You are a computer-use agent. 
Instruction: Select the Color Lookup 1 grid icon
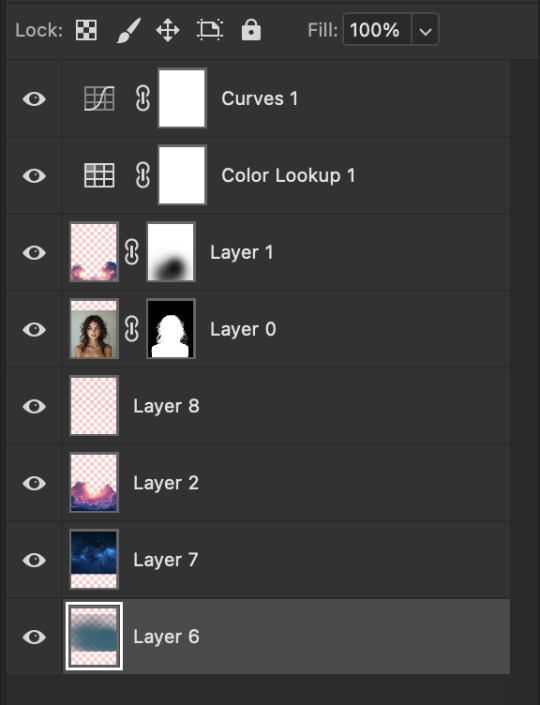coord(99,175)
